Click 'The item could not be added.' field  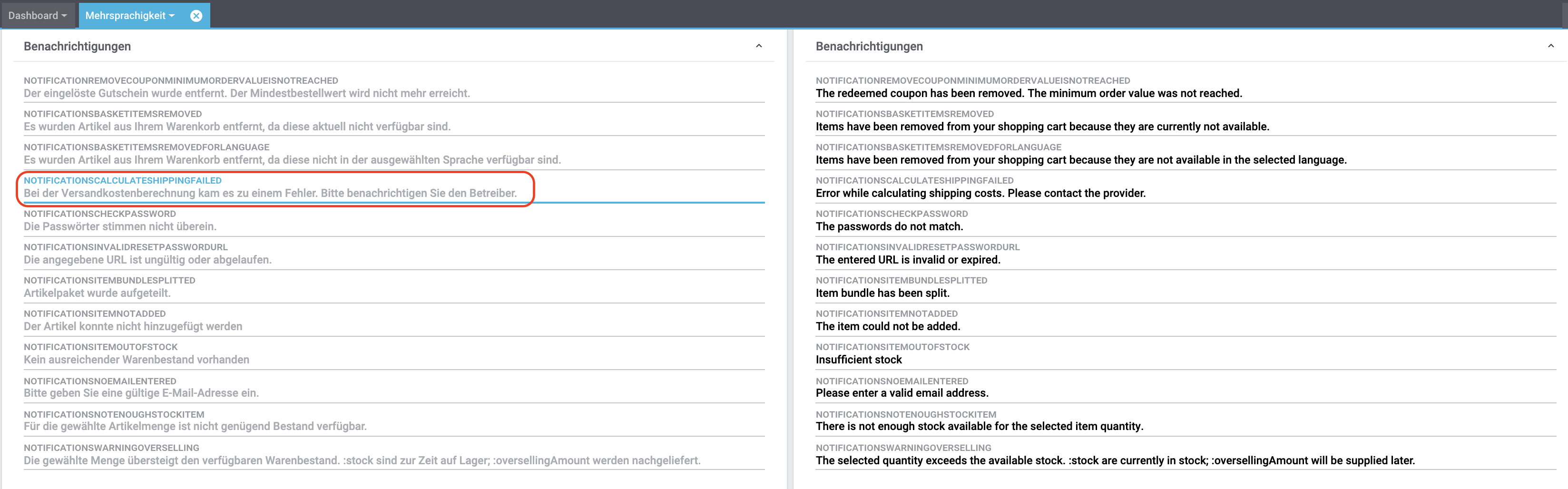[x=1185, y=326]
